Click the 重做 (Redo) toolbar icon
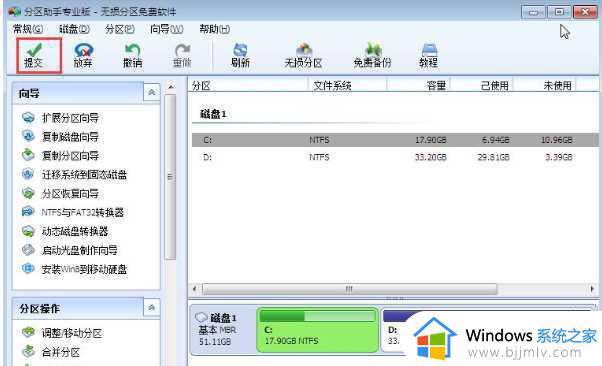This screenshot has width=602, height=366. click(182, 56)
